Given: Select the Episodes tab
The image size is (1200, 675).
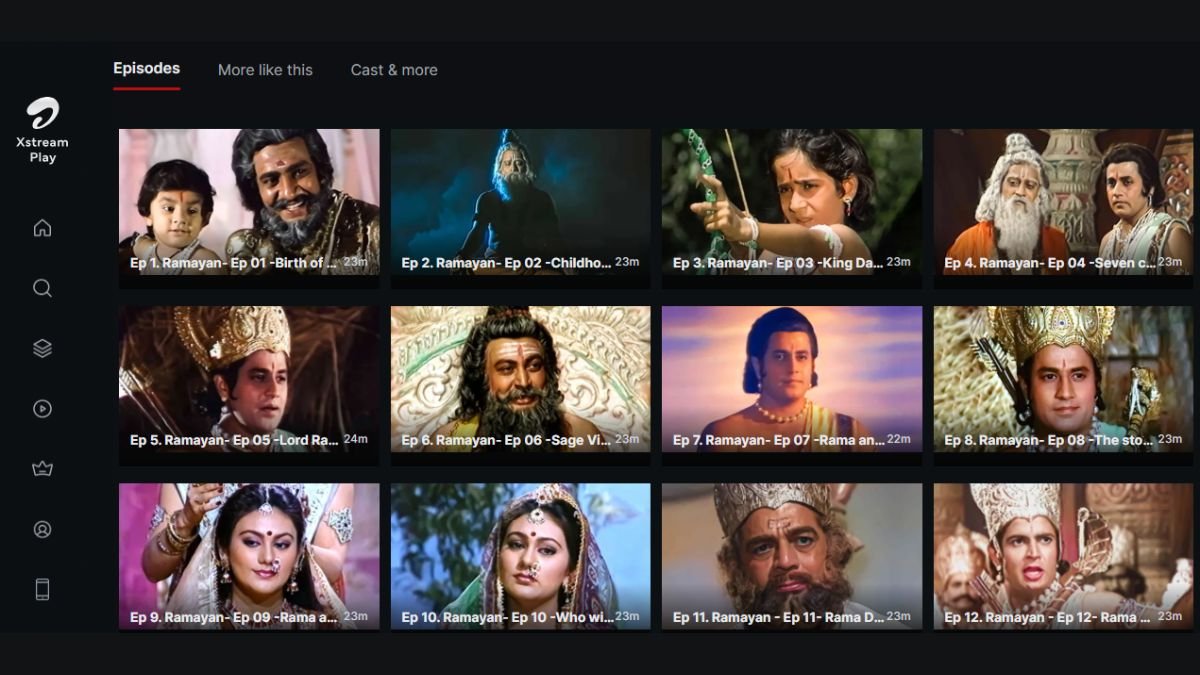Looking at the screenshot, I should pos(146,69).
